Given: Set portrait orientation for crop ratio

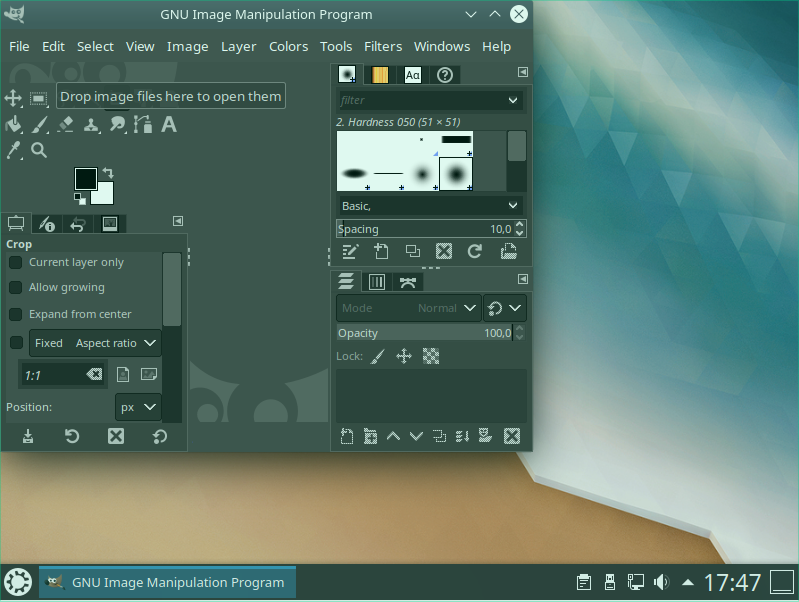Looking at the screenshot, I should click(123, 375).
